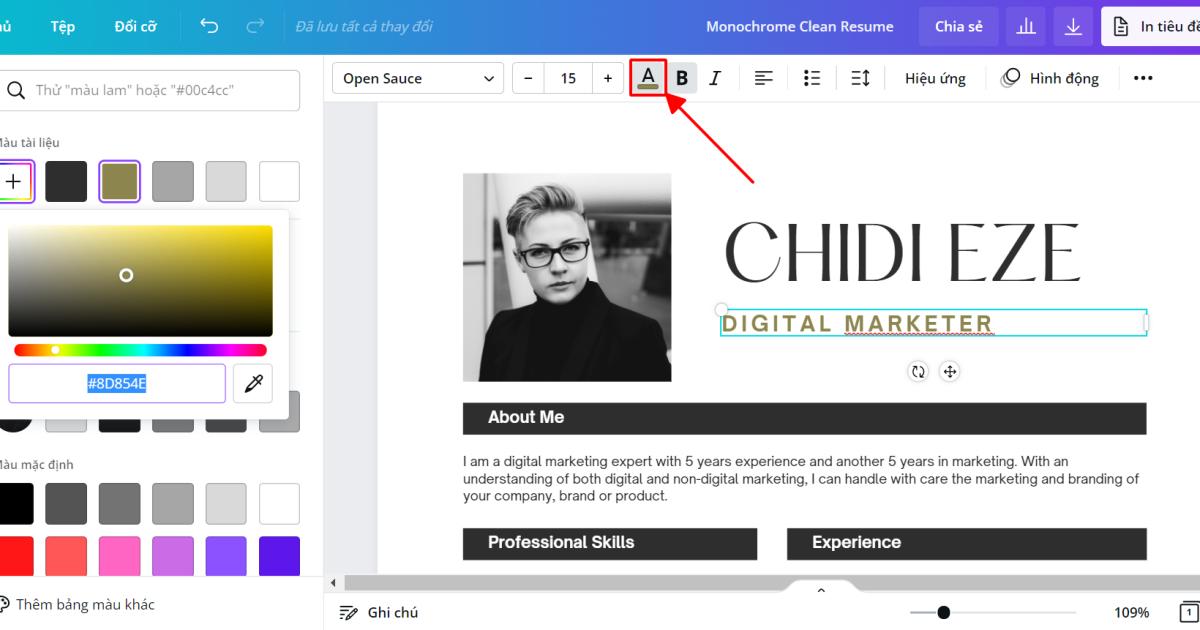This screenshot has width=1200, height=630.
Task: Open the three-dot more options menu
Action: pyautogui.click(x=1143, y=78)
